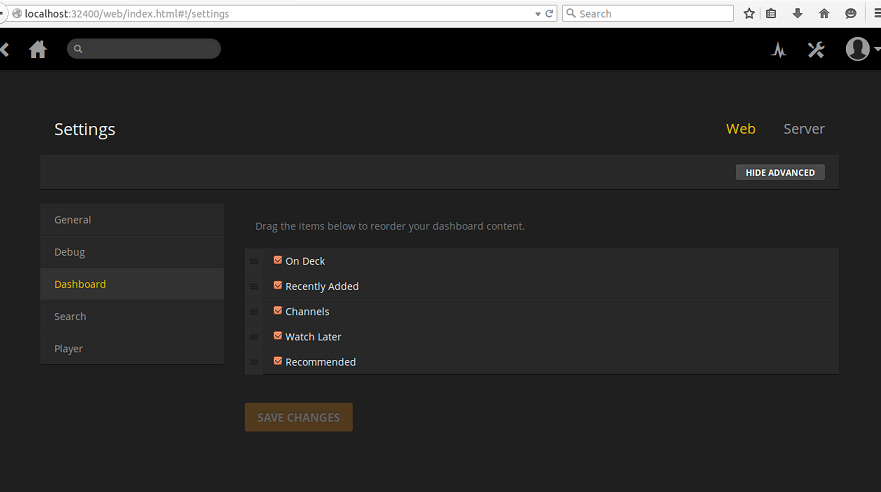Click magnifier icon in Plex search box
Screen dimensions: 881x492
78,49
